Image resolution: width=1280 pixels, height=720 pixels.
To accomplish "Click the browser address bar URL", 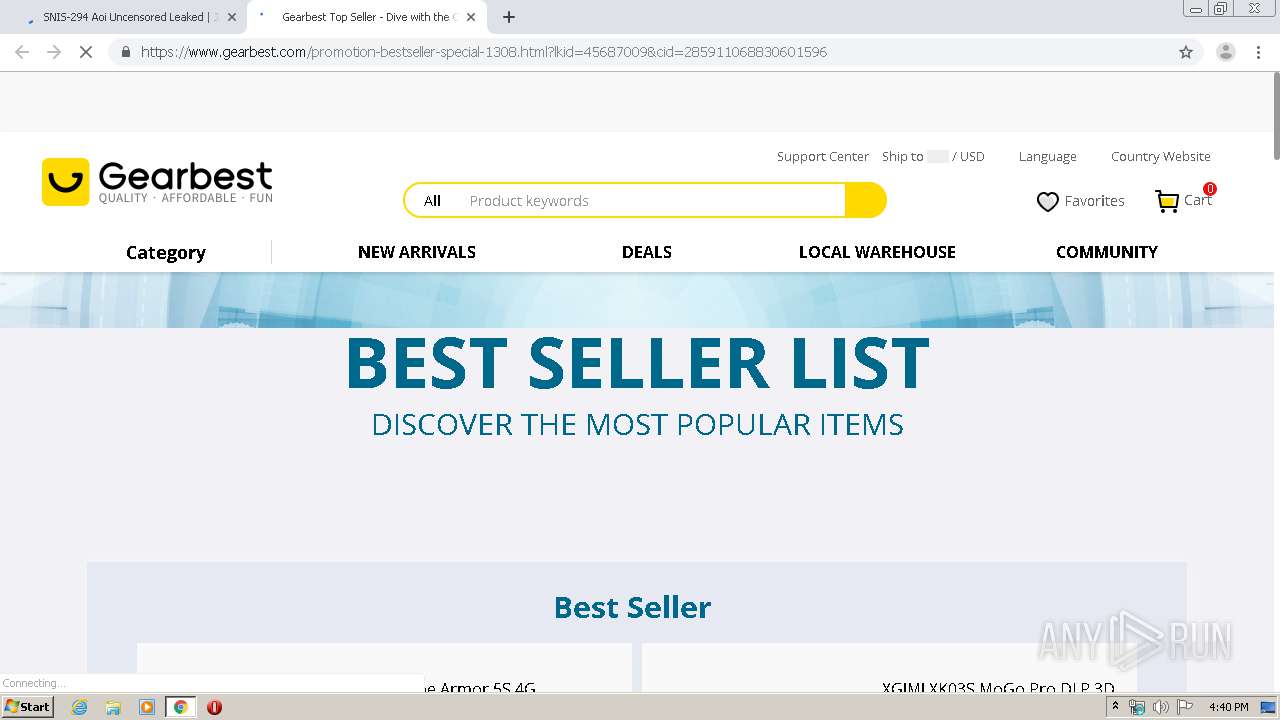I will 484,52.
